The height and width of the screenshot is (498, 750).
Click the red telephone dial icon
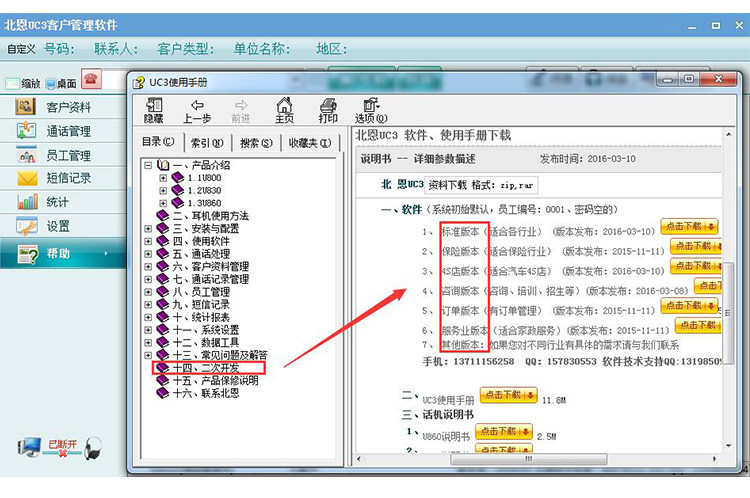pos(91,79)
